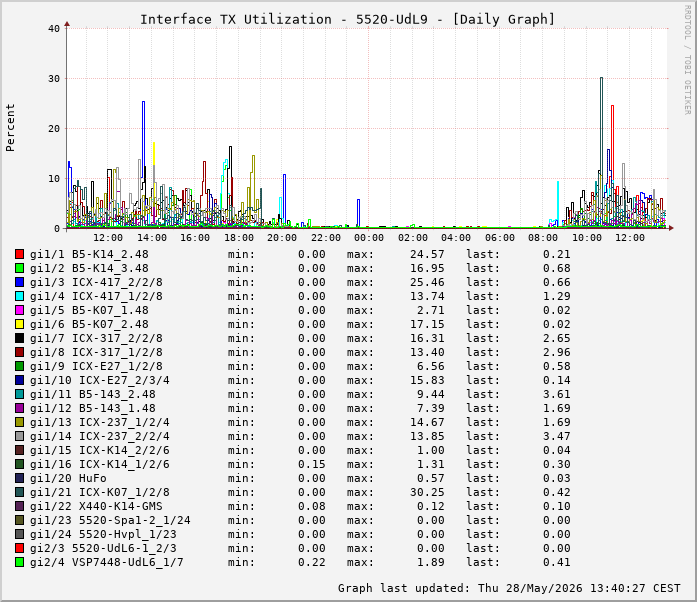Image resolution: width=697 pixels, height=602 pixels.
Task: Click the swatch for gi1/22 X440-K14-GMS
Action: (19, 506)
